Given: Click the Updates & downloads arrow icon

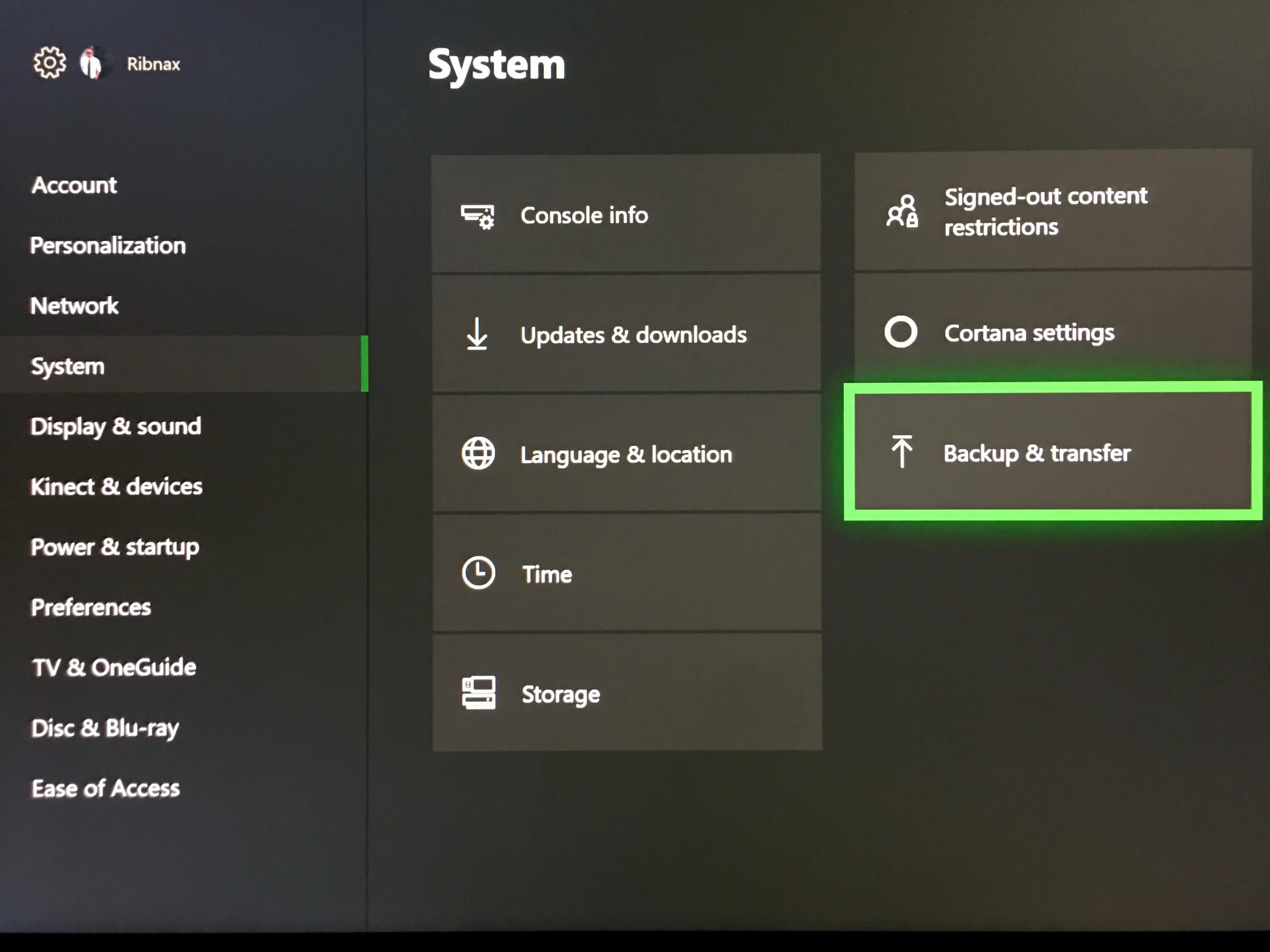Looking at the screenshot, I should (477, 334).
